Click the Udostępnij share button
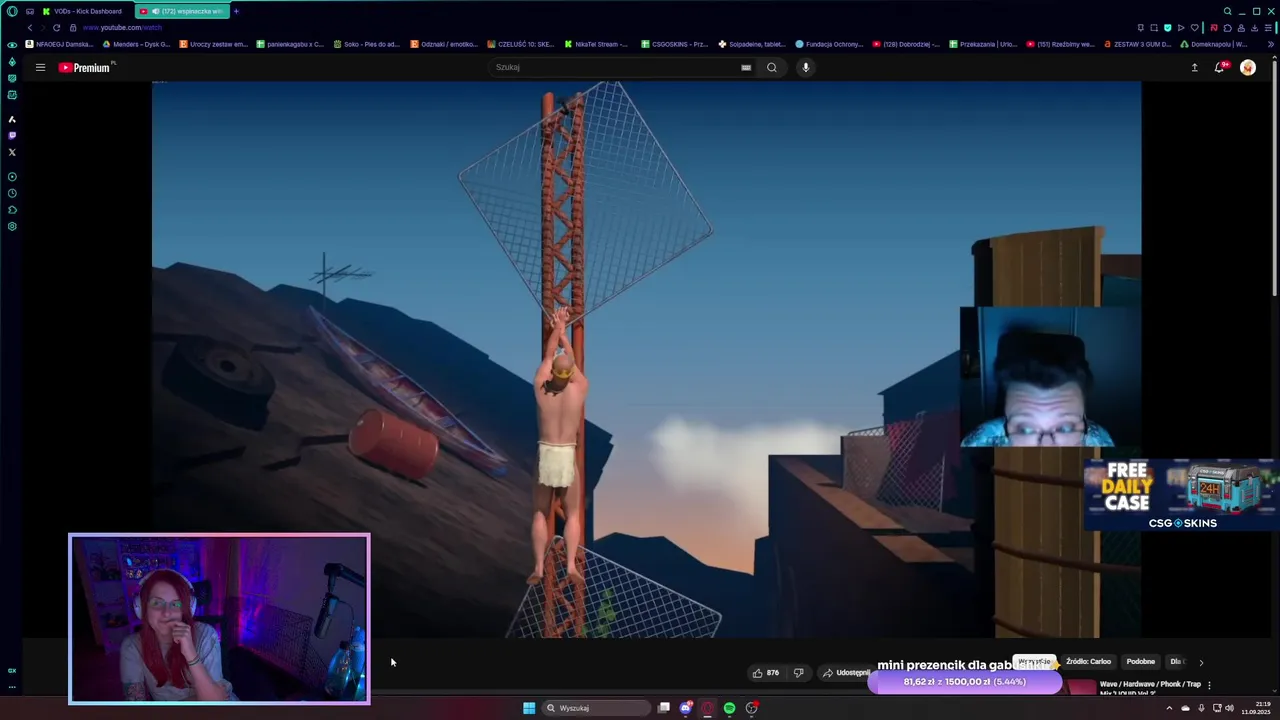Viewport: 1280px width, 720px height. (x=847, y=673)
